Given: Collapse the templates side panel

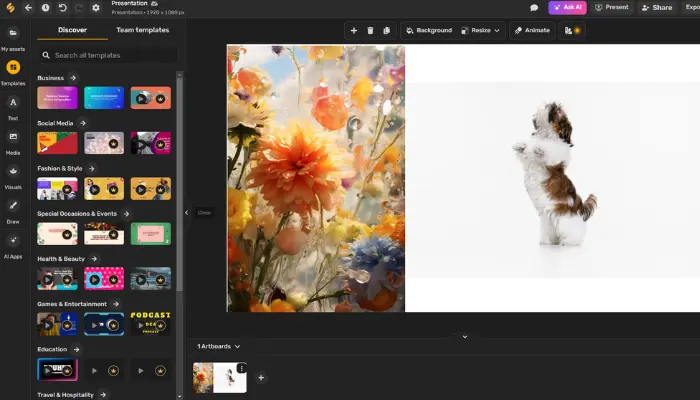Looking at the screenshot, I should [186, 212].
